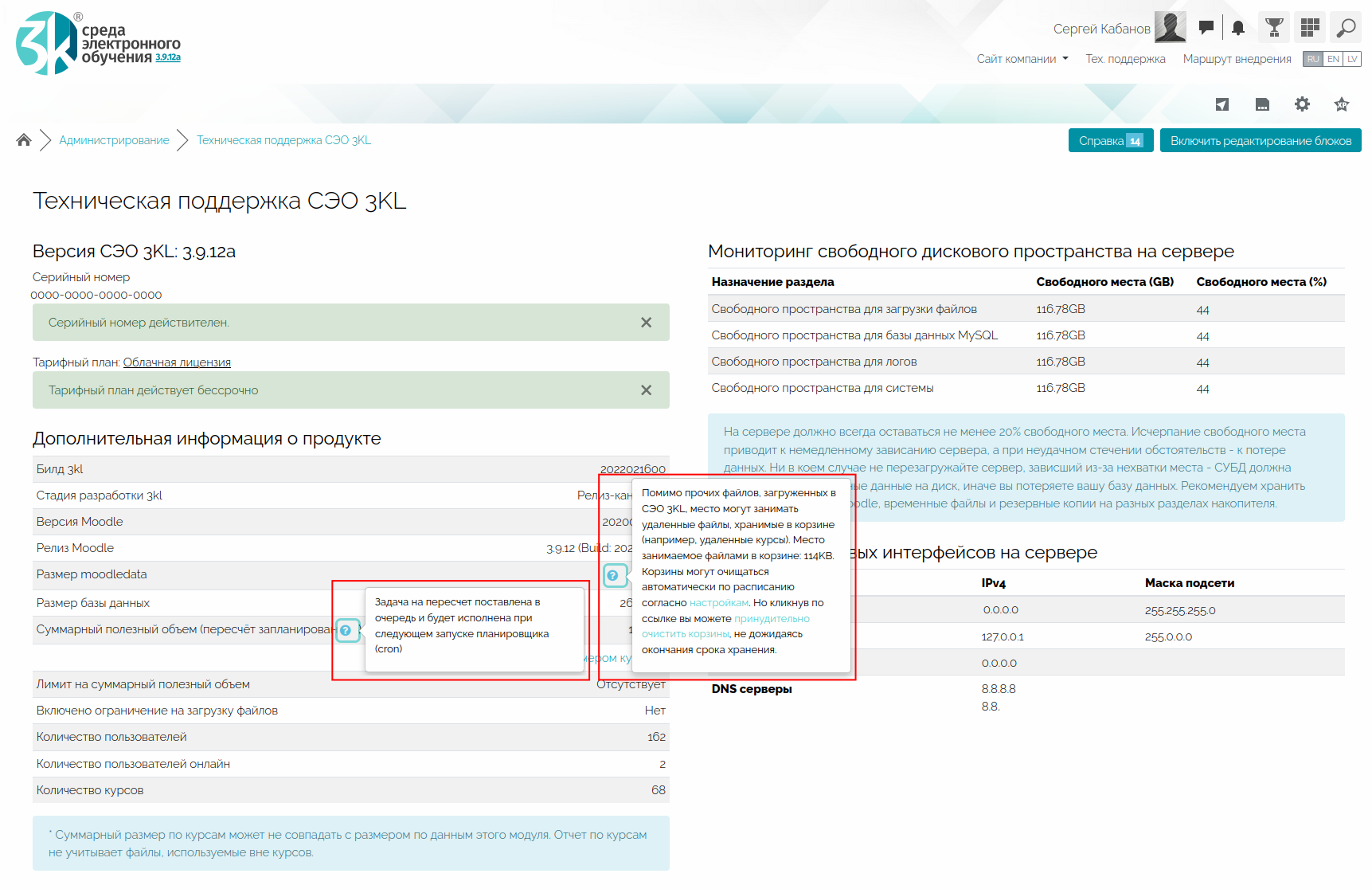Click the help icon beside moodledata size
Image resolution: width=1372 pixels, height=889 pixels.
coord(613,575)
